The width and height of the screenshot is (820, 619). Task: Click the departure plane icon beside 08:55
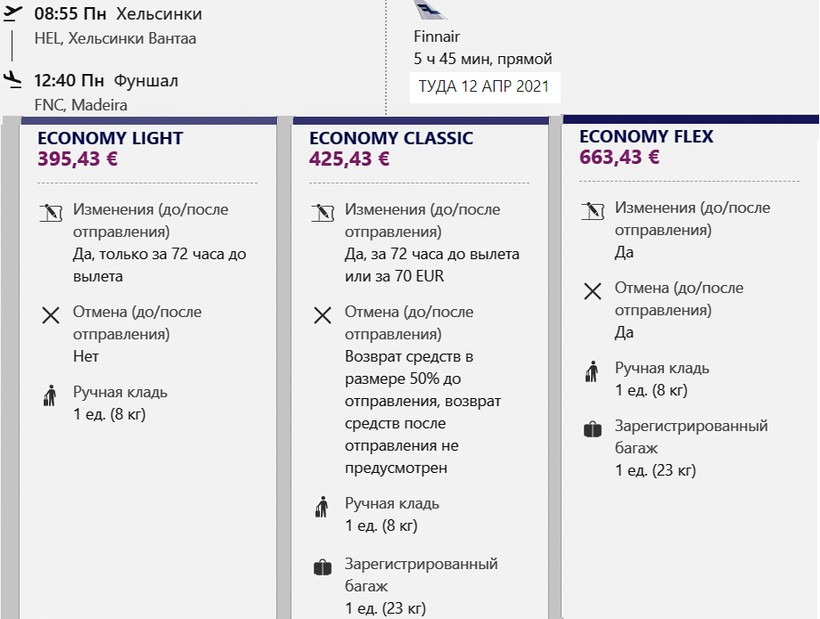[x=12, y=13]
